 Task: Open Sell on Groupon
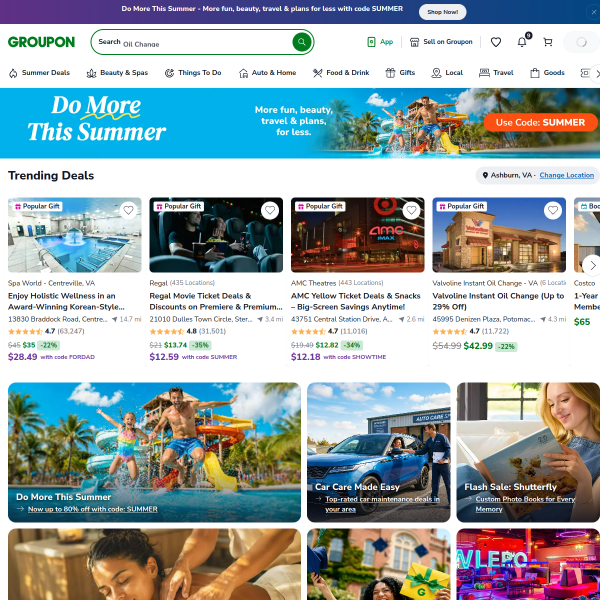tap(441, 42)
